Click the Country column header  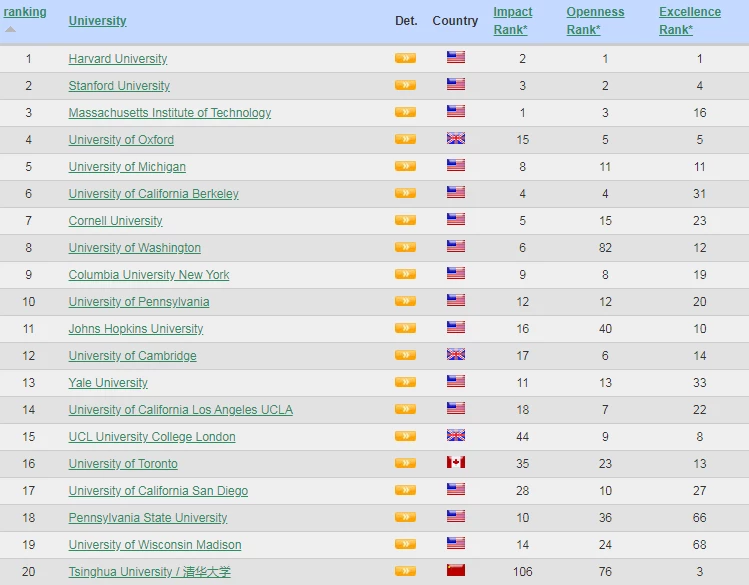pos(455,21)
